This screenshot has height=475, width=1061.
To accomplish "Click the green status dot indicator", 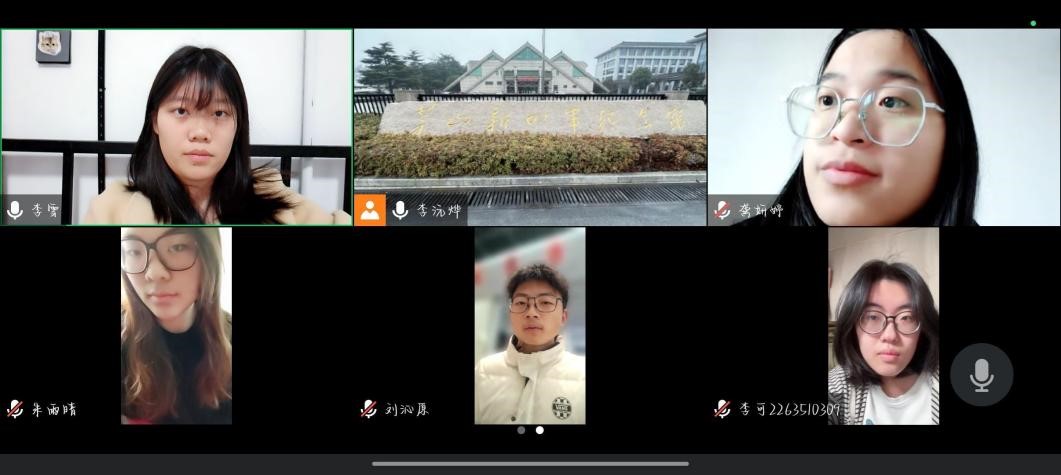I will point(1033,23).
